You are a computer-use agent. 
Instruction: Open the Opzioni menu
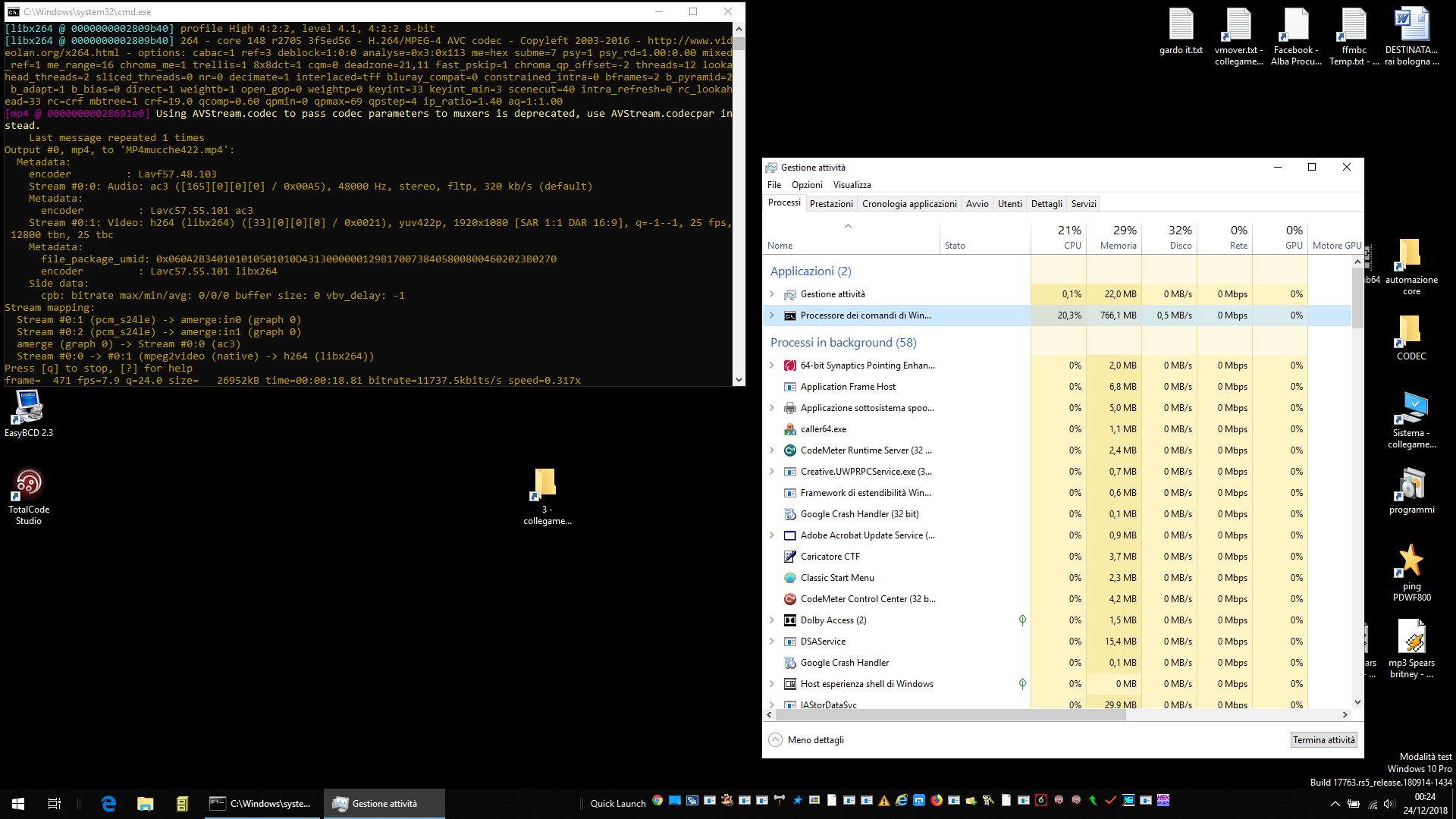point(806,185)
